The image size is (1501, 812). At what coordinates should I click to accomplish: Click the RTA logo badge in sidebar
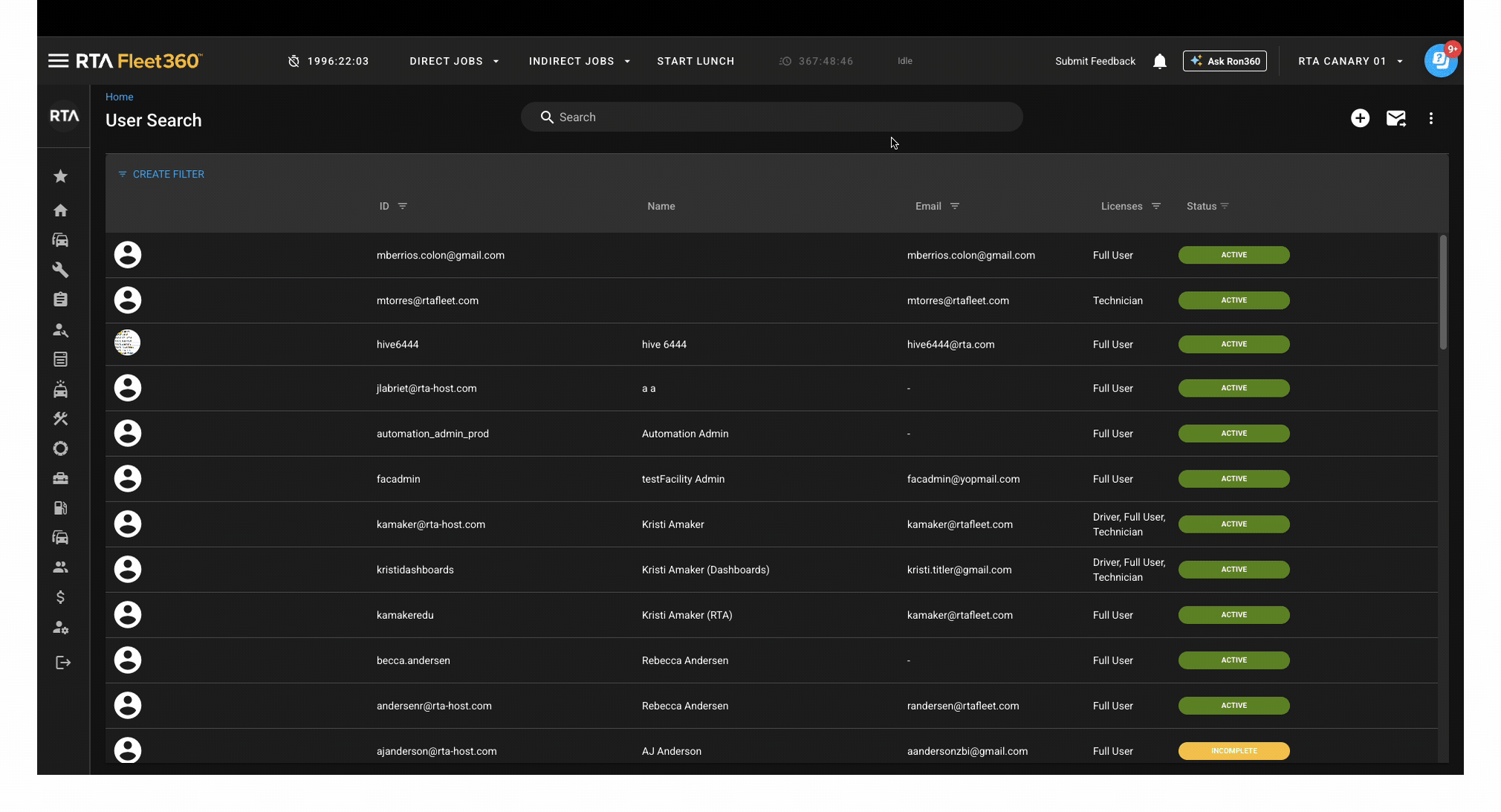64,116
